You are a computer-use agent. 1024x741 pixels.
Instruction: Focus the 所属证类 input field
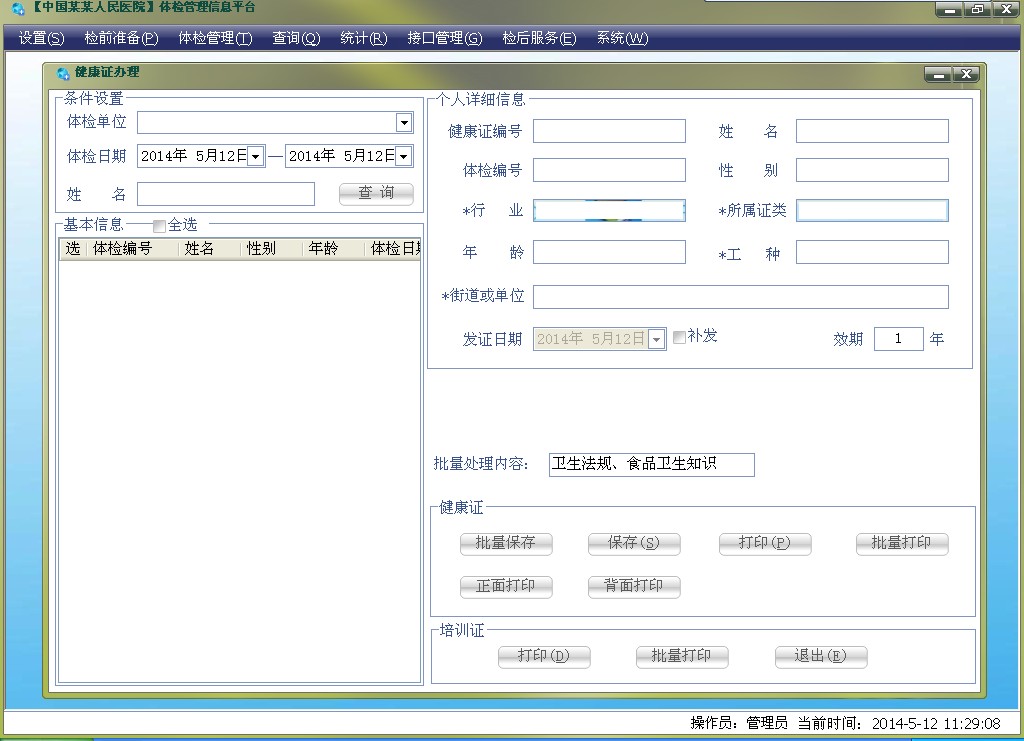click(x=872, y=210)
